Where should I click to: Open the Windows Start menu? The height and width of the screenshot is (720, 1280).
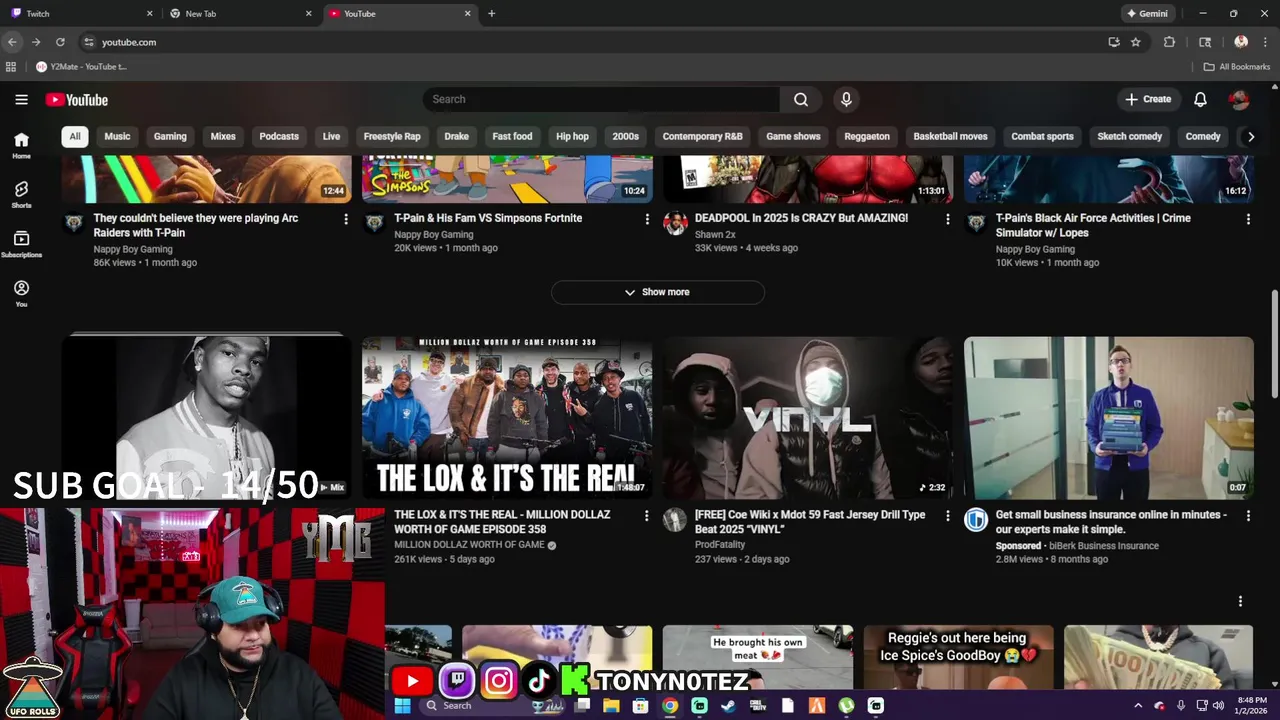coord(402,705)
